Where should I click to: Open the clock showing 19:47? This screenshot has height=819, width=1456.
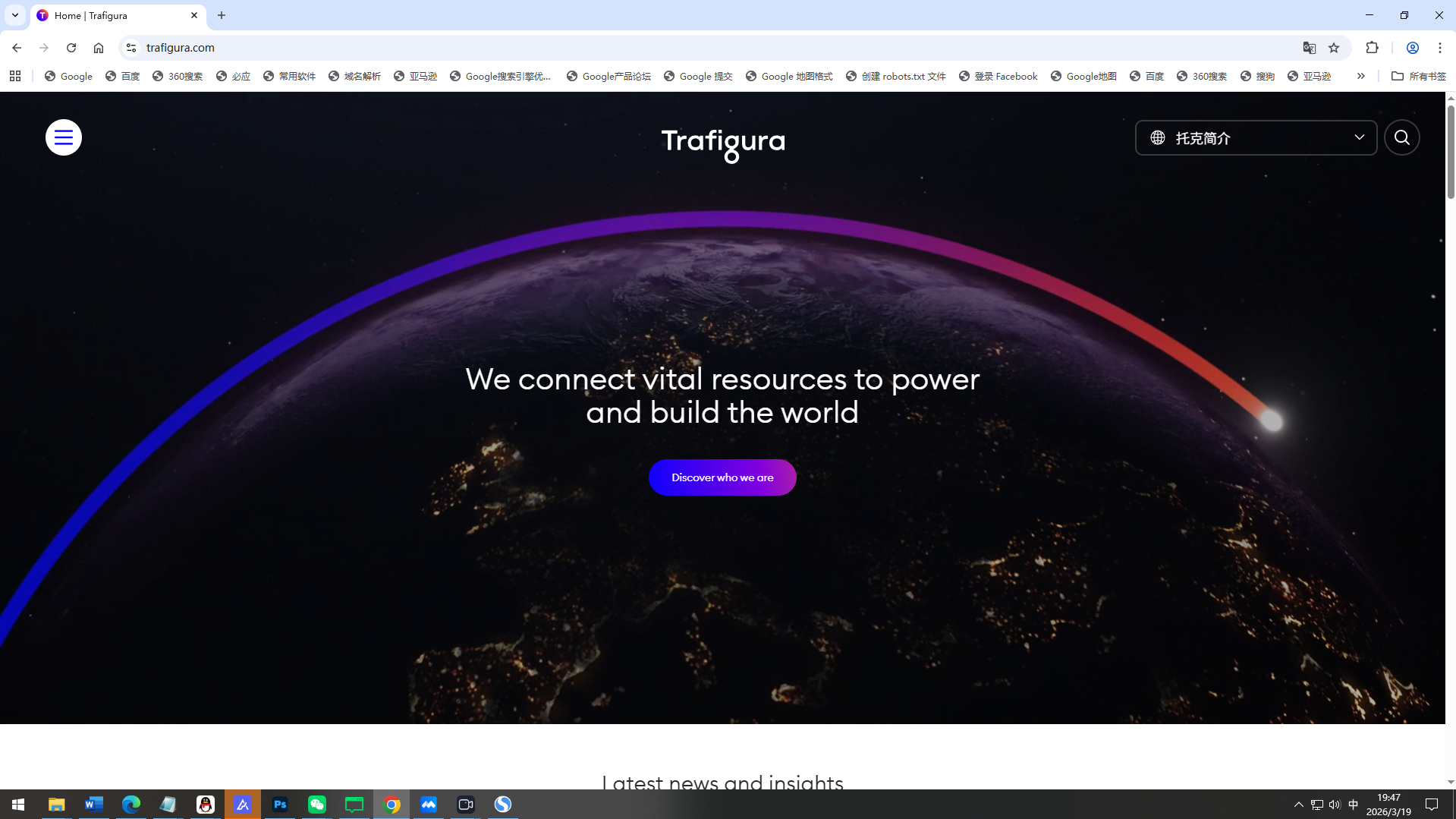click(x=1388, y=805)
